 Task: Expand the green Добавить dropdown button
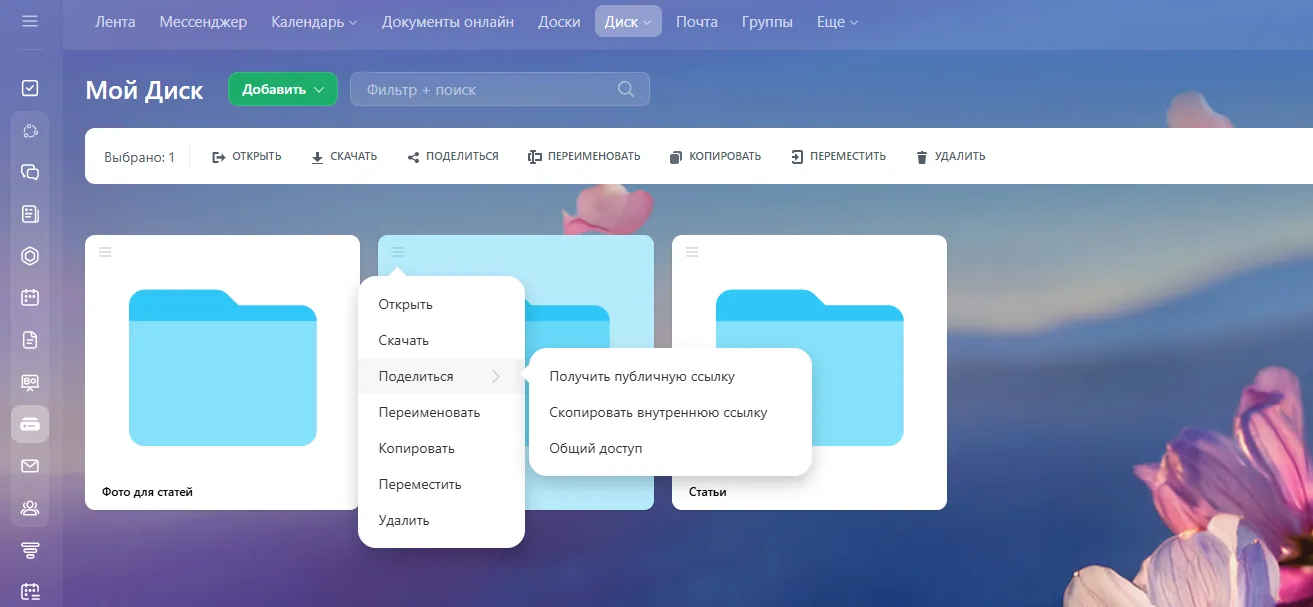click(x=283, y=89)
